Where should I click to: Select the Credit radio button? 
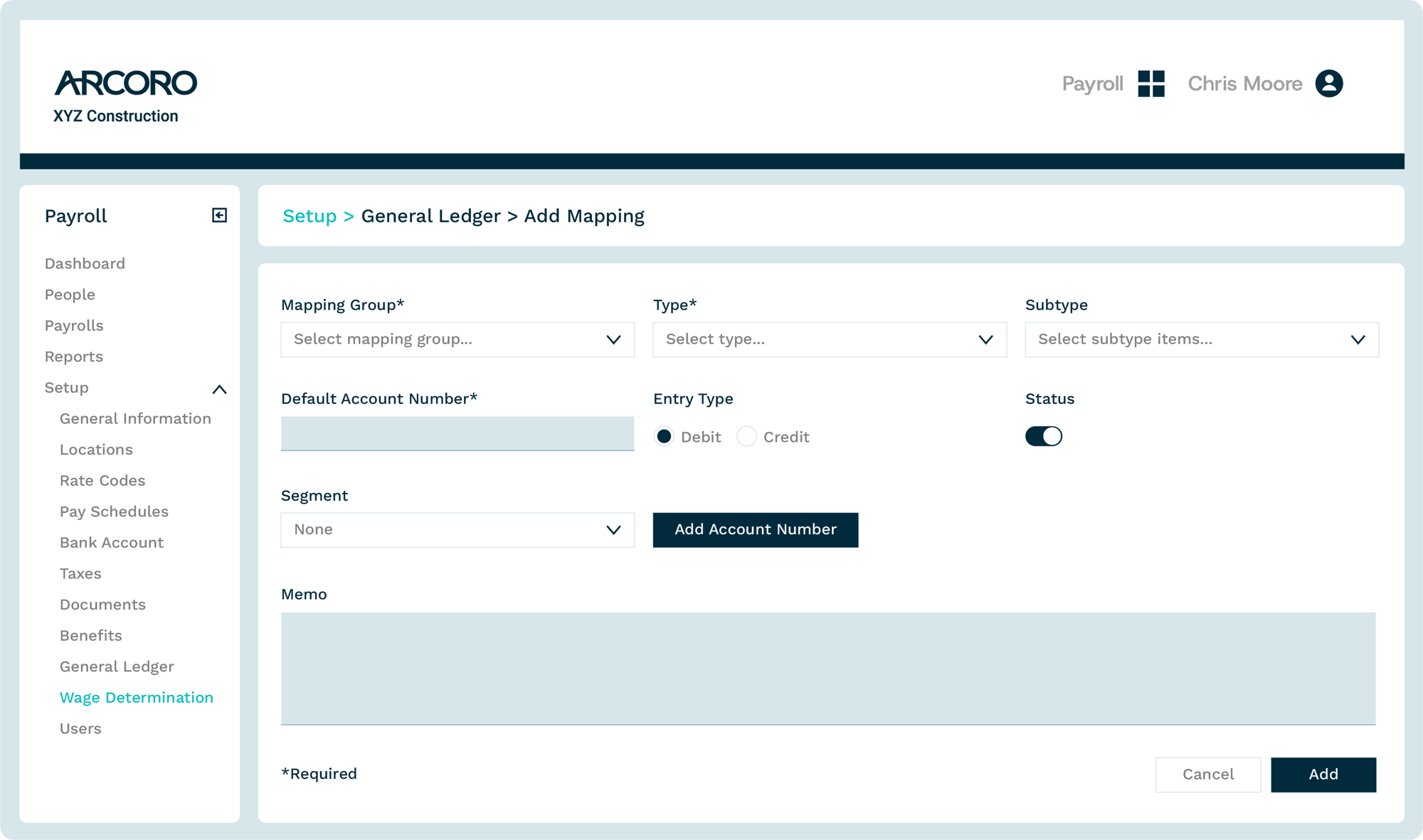point(746,437)
